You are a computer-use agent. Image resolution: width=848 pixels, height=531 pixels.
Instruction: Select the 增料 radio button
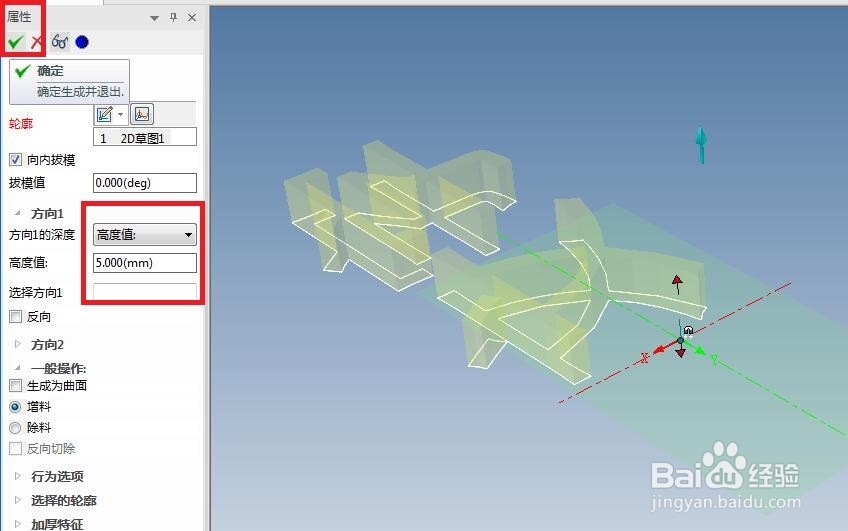pyautogui.click(x=16, y=407)
